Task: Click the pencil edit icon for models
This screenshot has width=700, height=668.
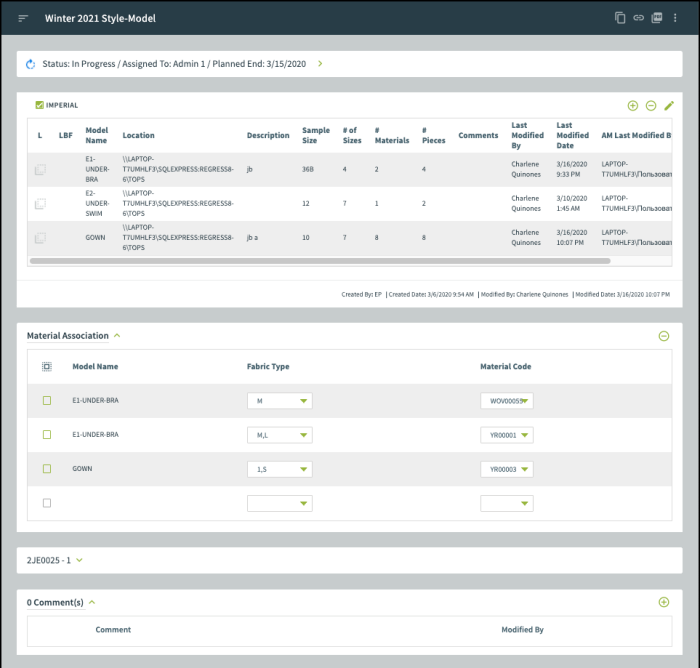Action: click(x=669, y=105)
